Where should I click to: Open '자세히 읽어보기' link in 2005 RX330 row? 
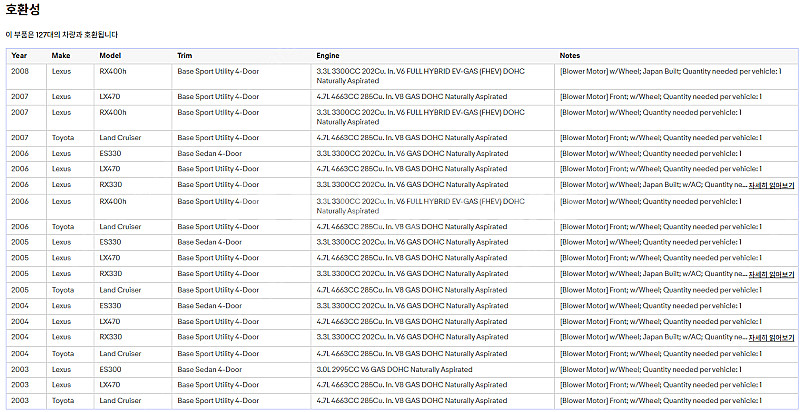pyautogui.click(x=771, y=274)
